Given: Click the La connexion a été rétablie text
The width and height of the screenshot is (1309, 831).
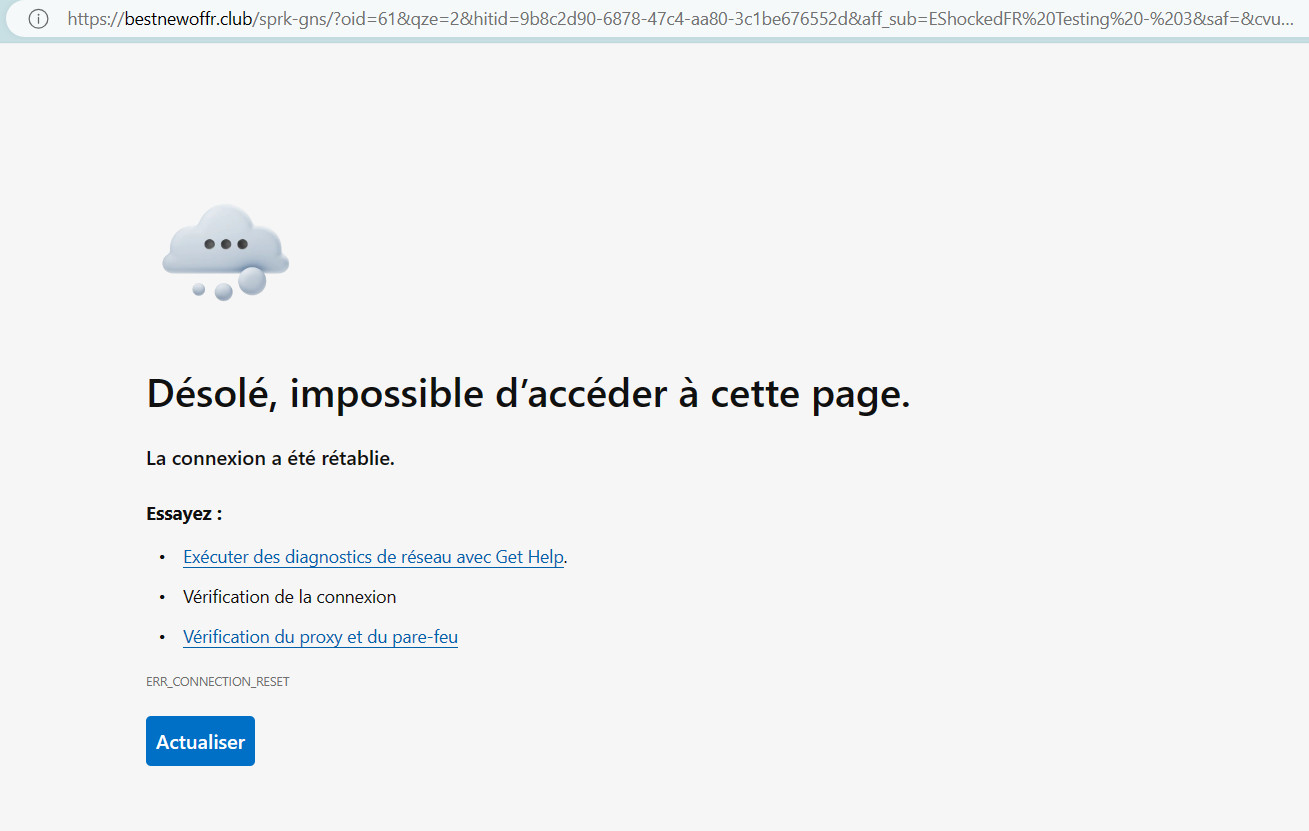Looking at the screenshot, I should click(270, 459).
